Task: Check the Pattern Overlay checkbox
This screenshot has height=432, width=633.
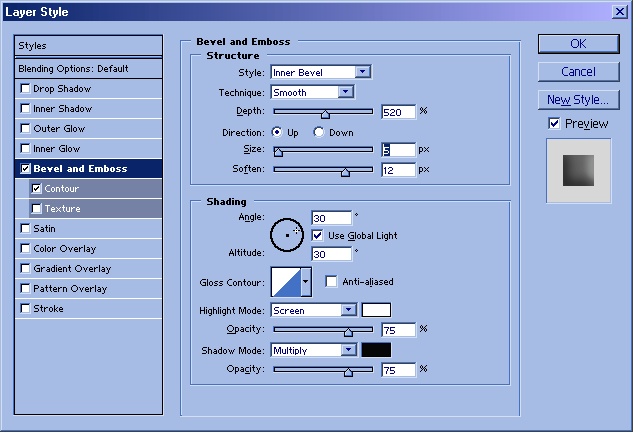Action: coord(25,288)
